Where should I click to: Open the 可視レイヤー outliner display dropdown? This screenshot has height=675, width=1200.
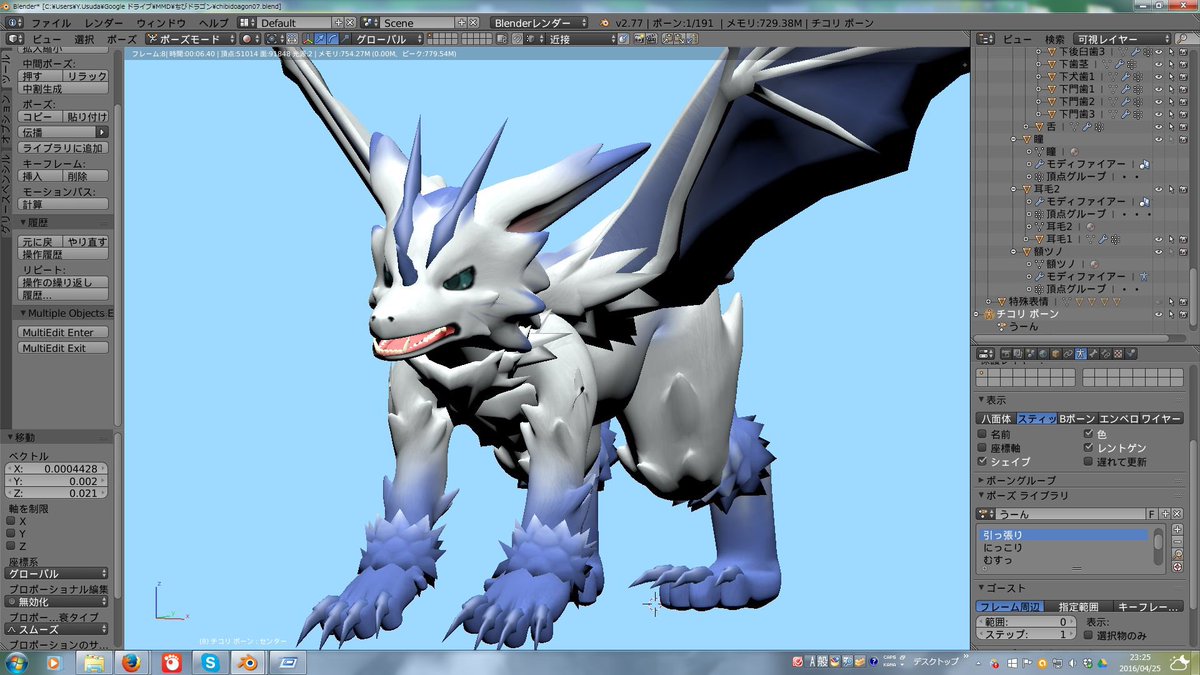tap(1123, 39)
